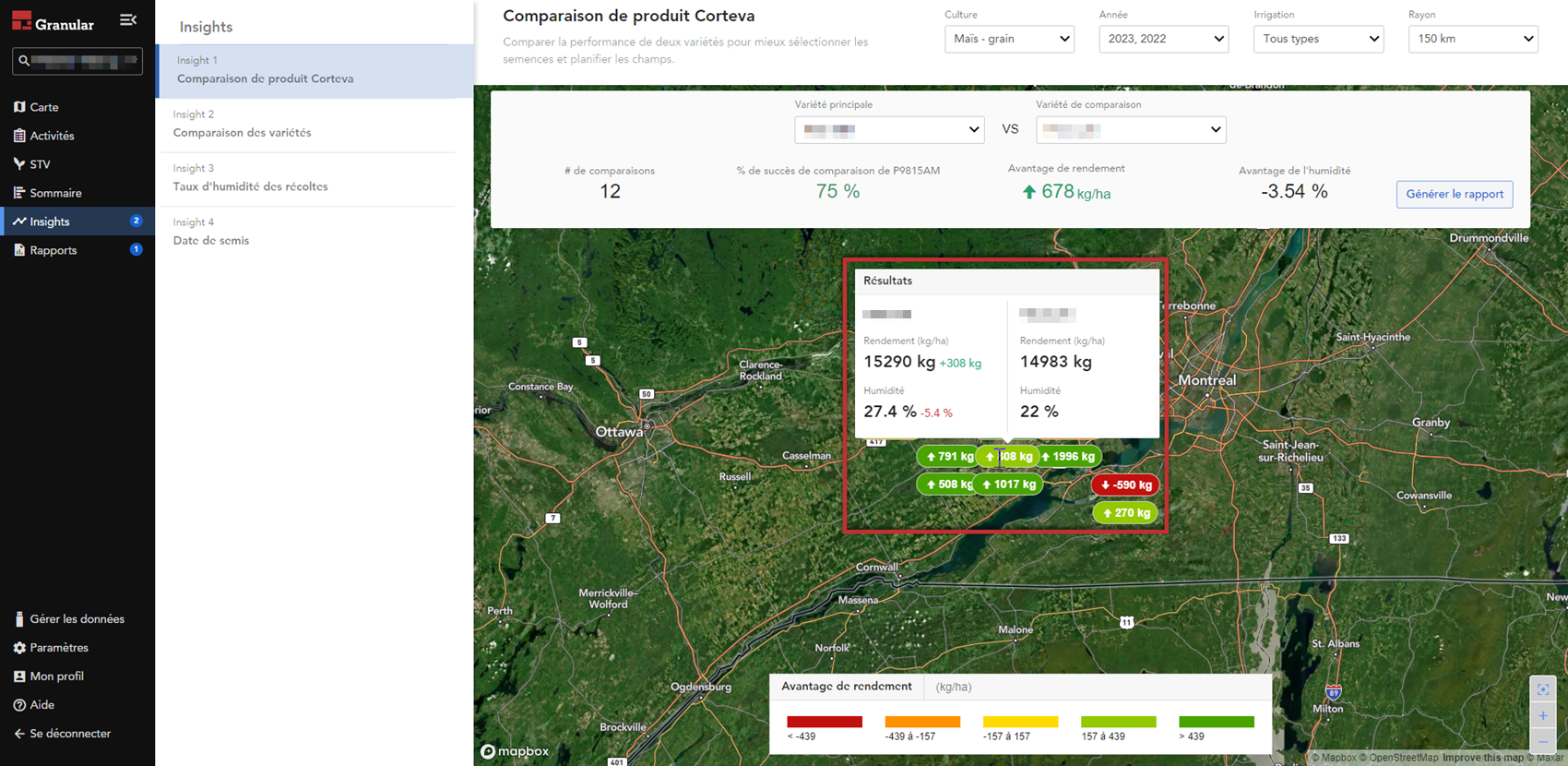This screenshot has width=1568, height=766.
Task: Click the sidebar search field
Action: pos(77,61)
